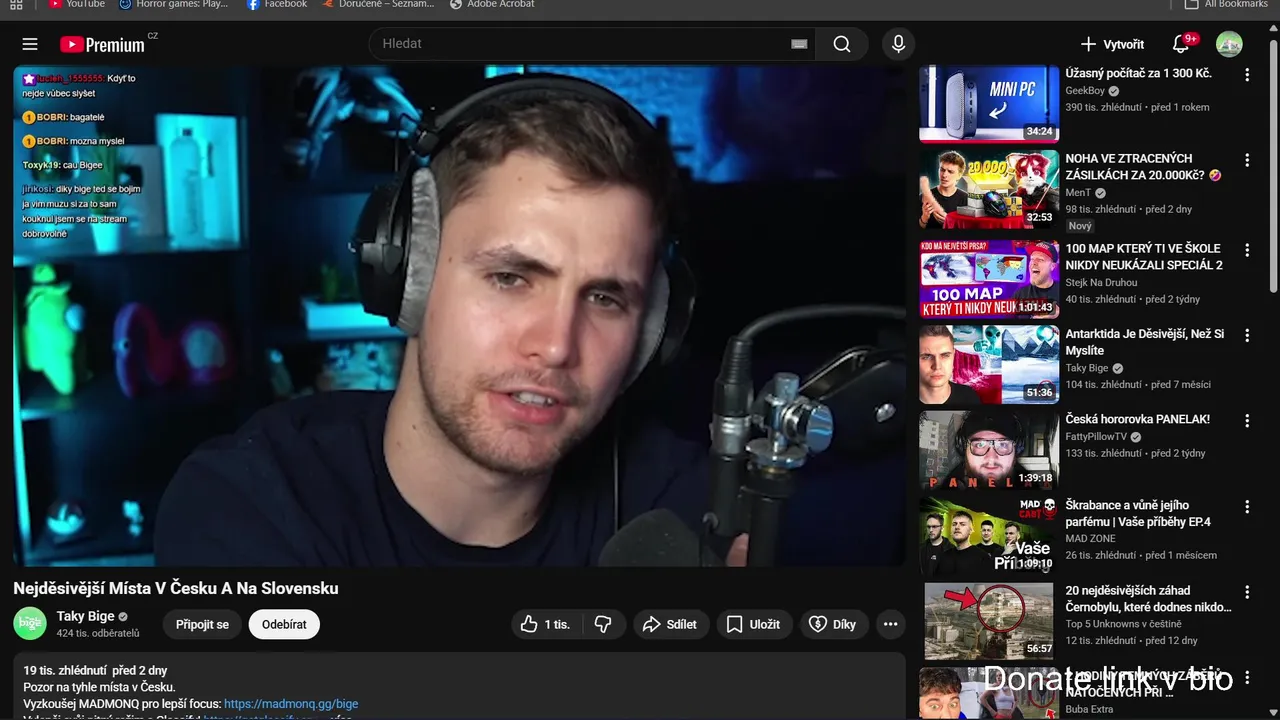Open options for 100 MAP video

(1247, 250)
